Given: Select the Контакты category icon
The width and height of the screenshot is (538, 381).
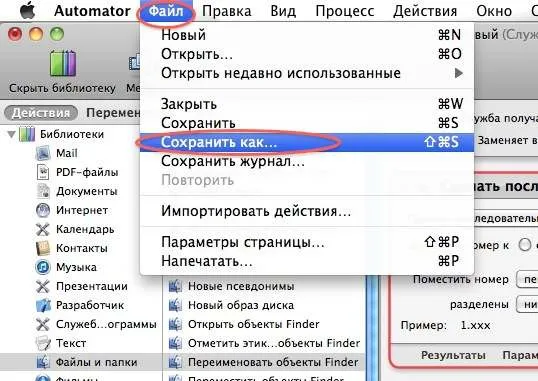Looking at the screenshot, I should (x=43, y=248).
